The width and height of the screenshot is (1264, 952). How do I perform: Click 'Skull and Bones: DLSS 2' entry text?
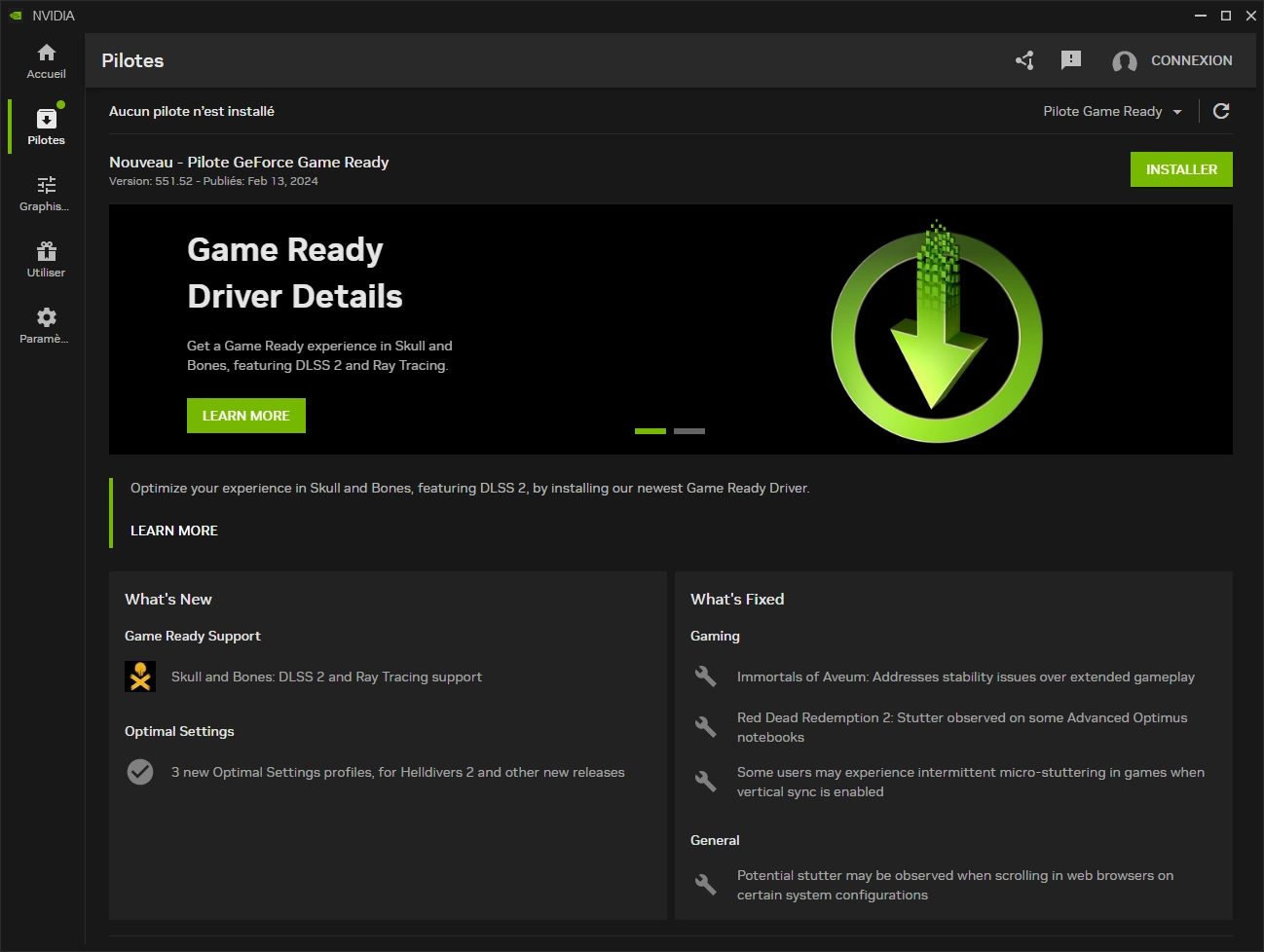point(326,677)
